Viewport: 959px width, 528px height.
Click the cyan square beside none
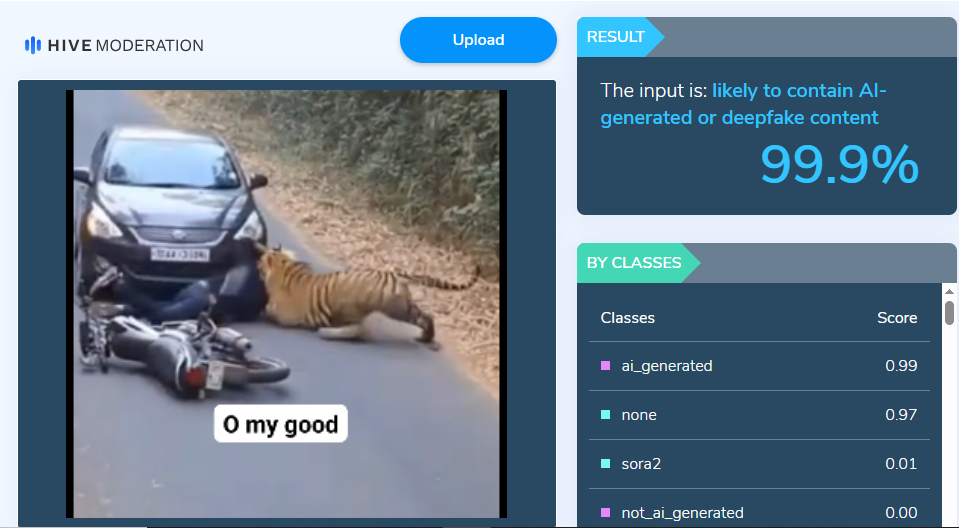(x=605, y=415)
